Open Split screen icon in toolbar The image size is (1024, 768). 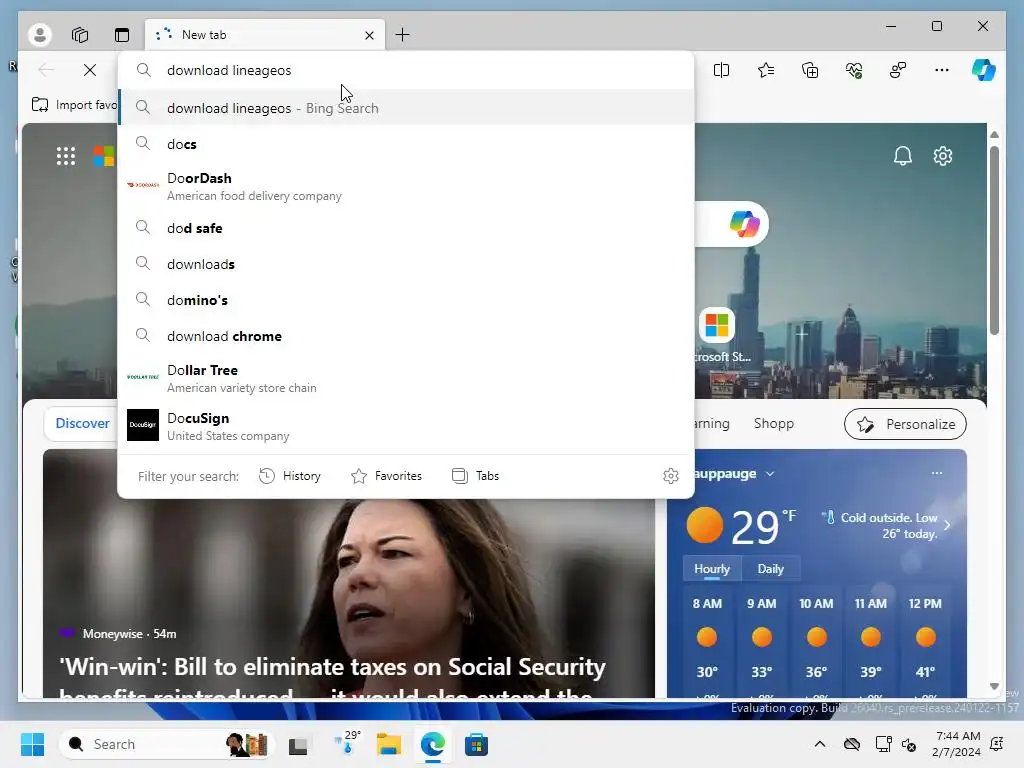click(x=722, y=70)
